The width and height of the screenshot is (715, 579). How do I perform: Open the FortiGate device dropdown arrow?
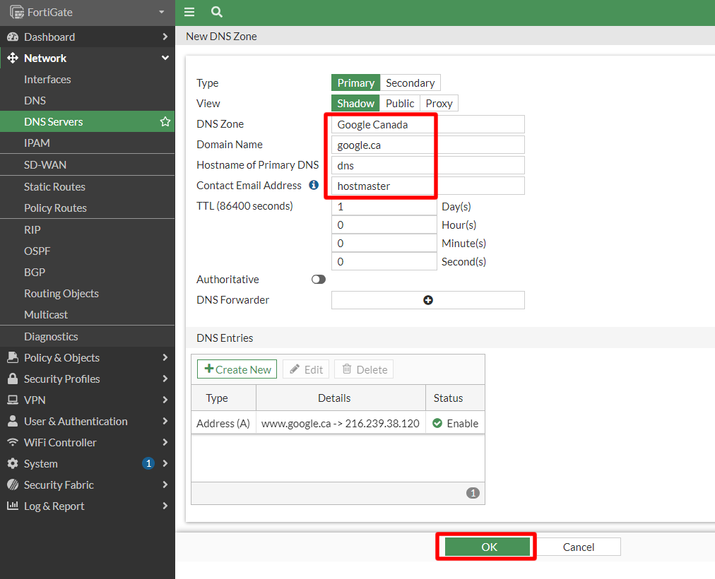pyautogui.click(x=161, y=12)
